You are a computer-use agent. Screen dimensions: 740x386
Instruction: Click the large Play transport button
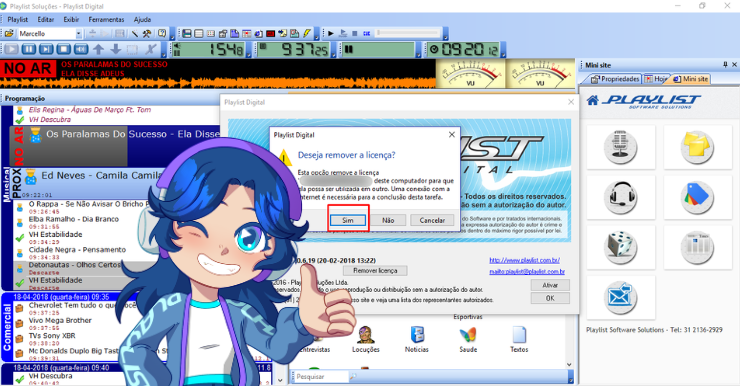11,49
